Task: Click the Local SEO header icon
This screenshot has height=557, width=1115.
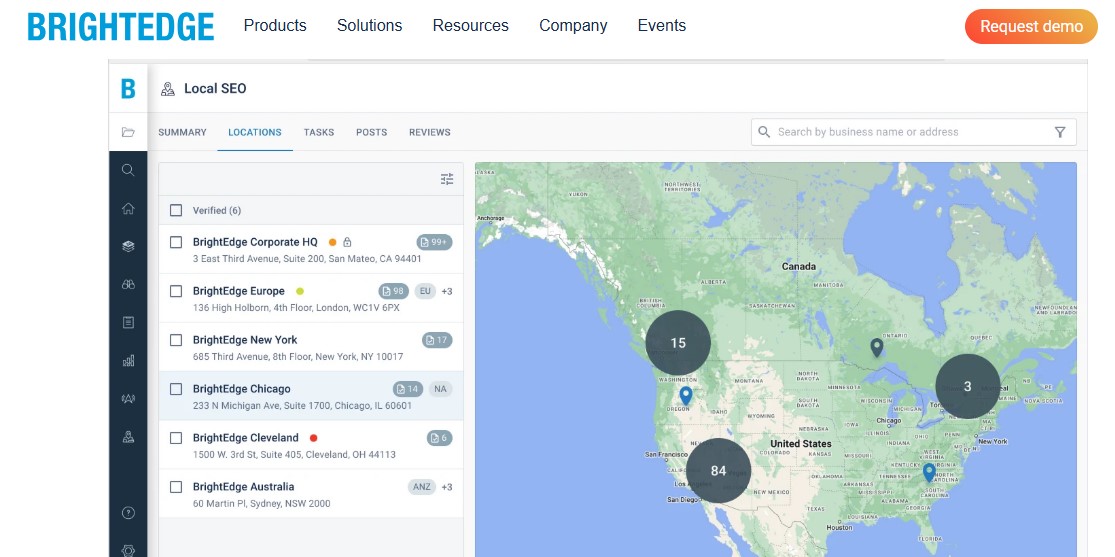Action: 168,89
